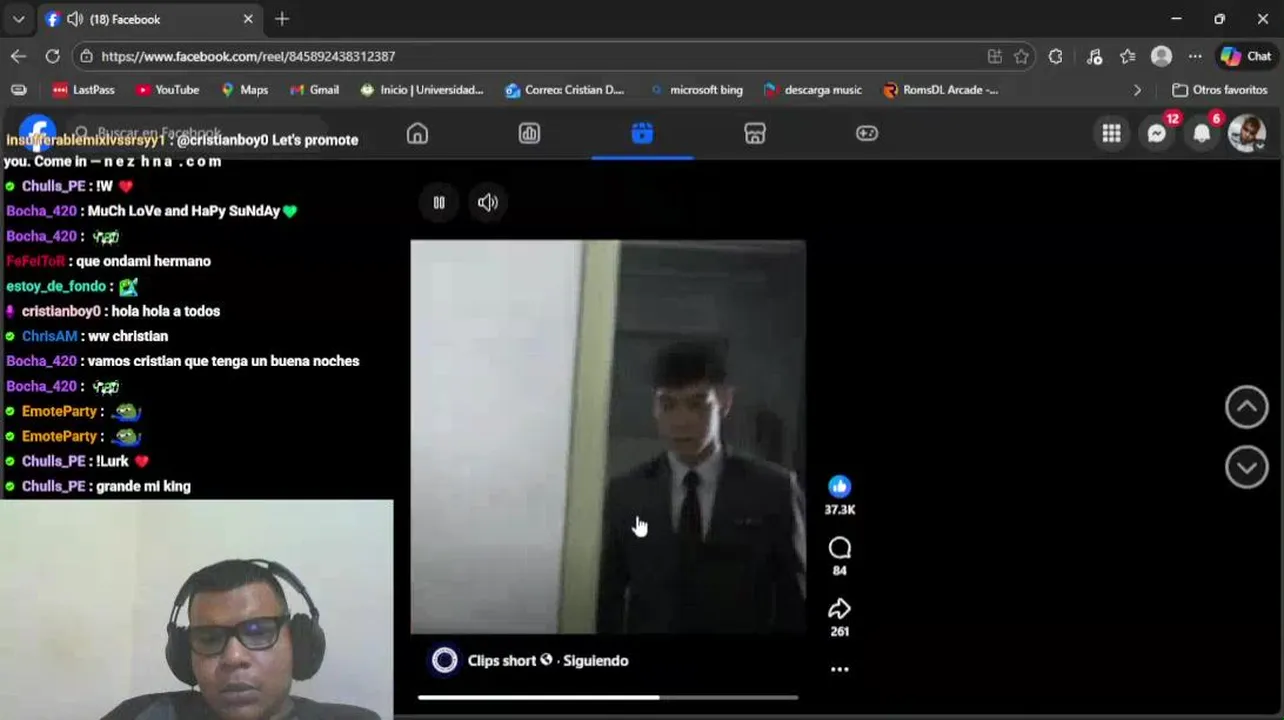Click the 37.3K likes count

839,510
